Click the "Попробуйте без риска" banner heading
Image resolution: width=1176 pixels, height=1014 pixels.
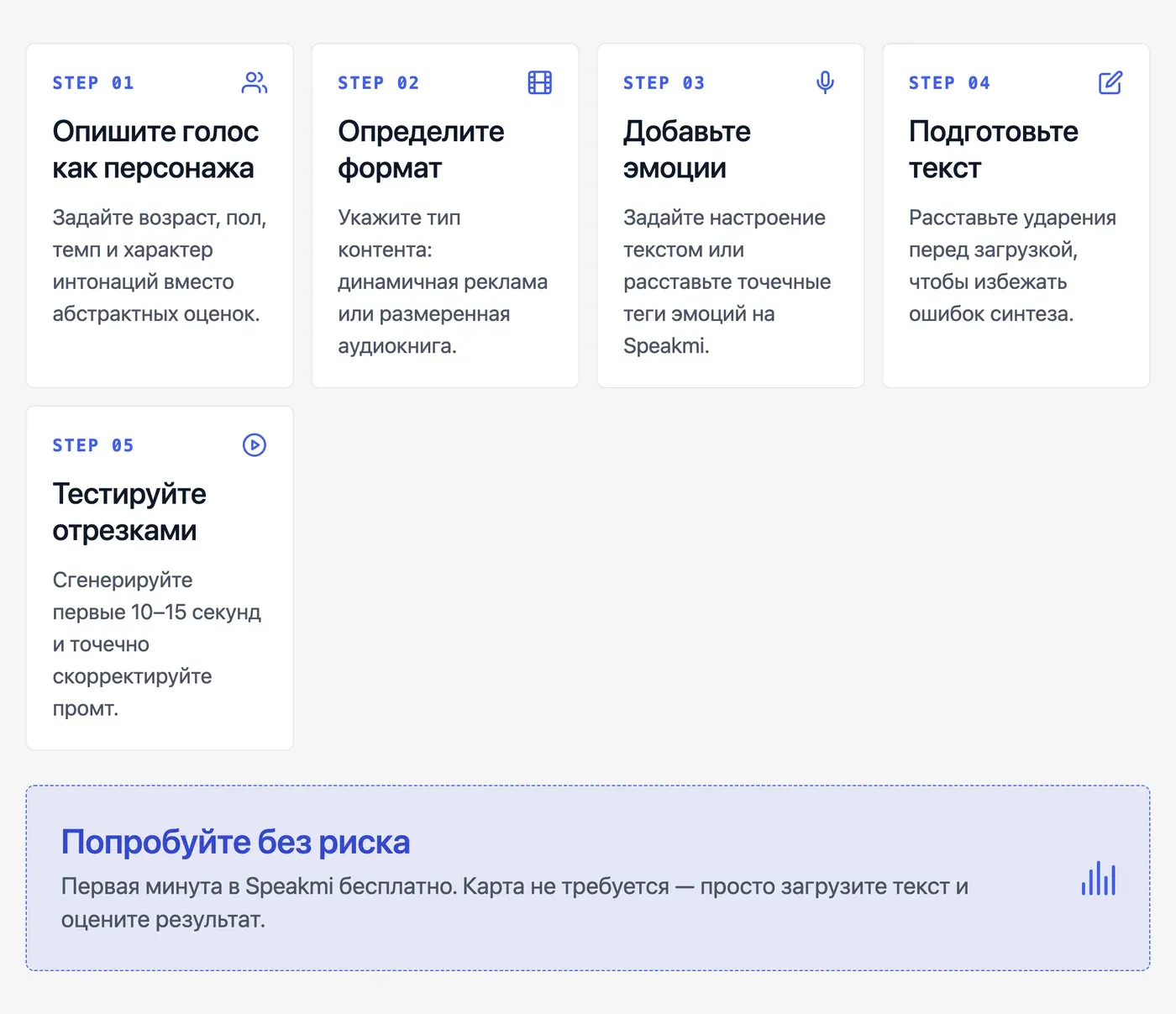235,842
